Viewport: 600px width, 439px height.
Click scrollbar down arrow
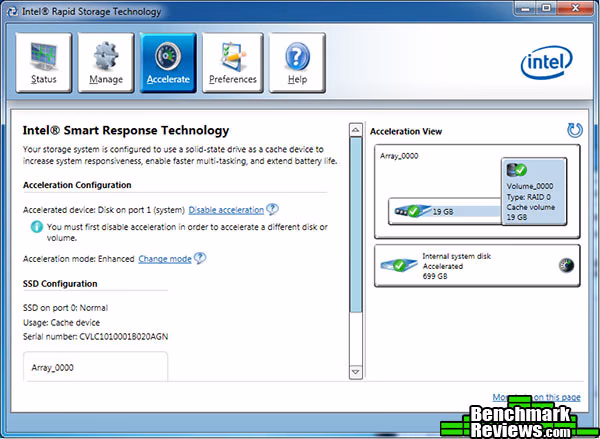(356, 372)
